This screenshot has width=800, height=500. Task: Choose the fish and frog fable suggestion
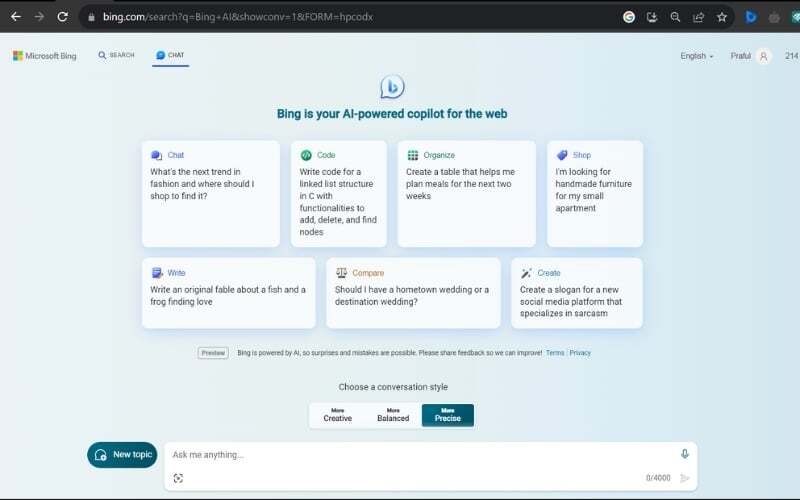point(229,293)
